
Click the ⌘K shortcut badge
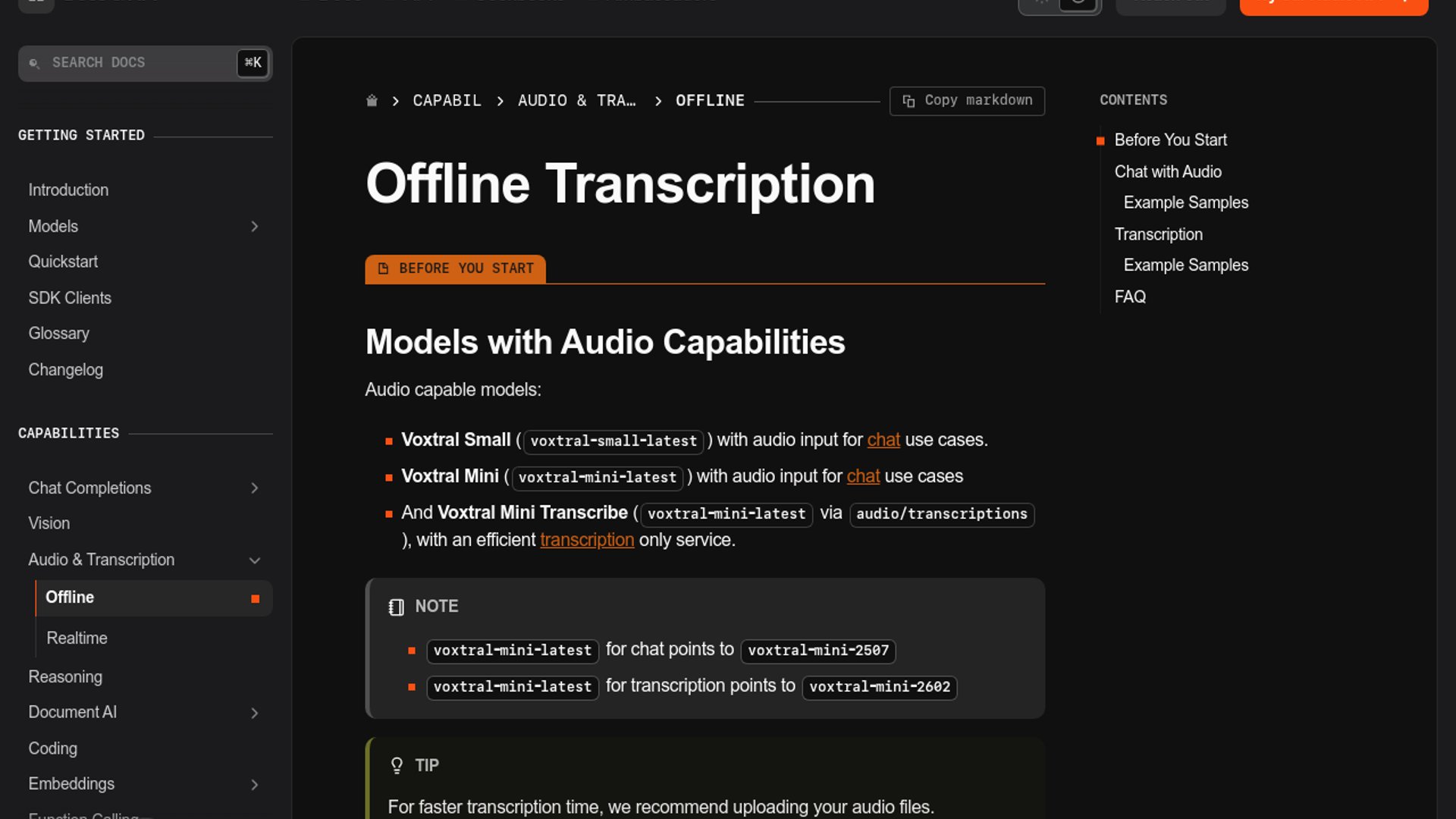click(253, 63)
